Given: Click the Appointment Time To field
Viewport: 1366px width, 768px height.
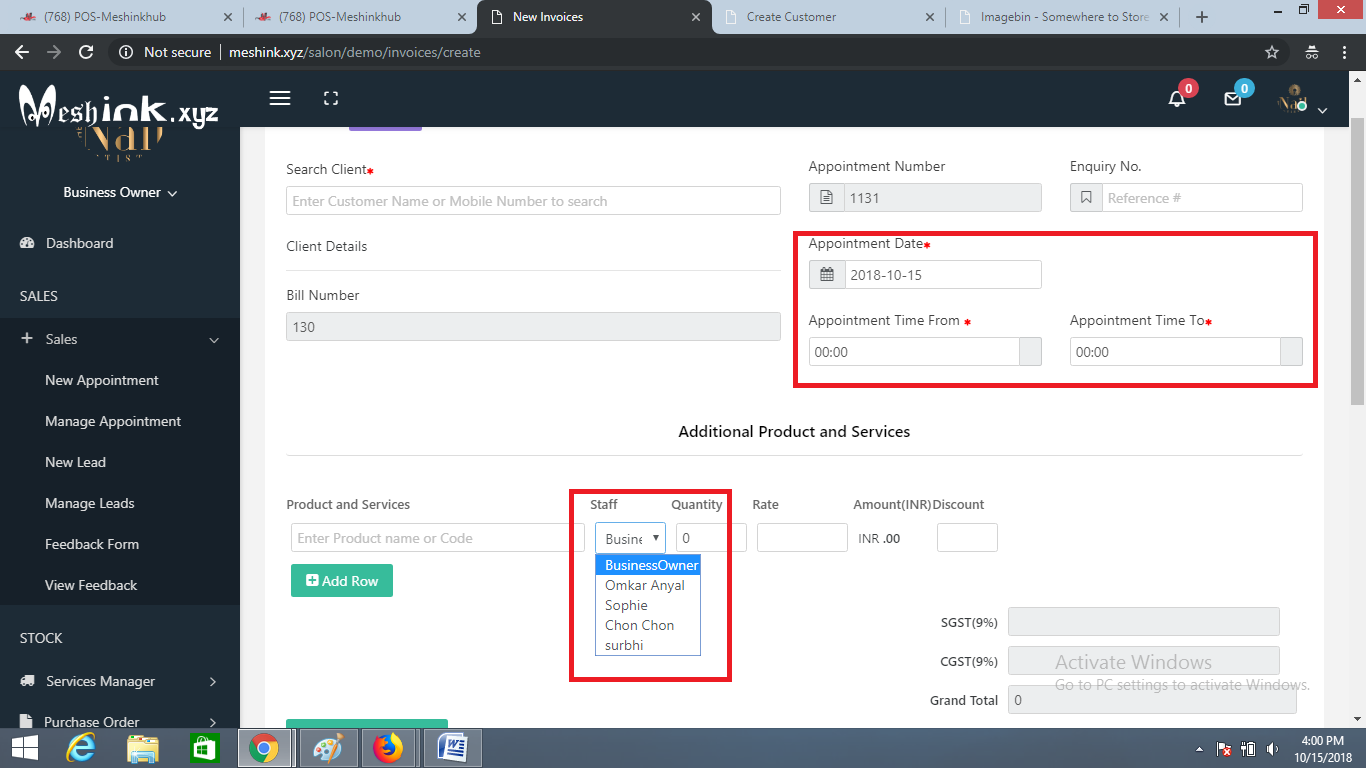Looking at the screenshot, I should 1175,352.
